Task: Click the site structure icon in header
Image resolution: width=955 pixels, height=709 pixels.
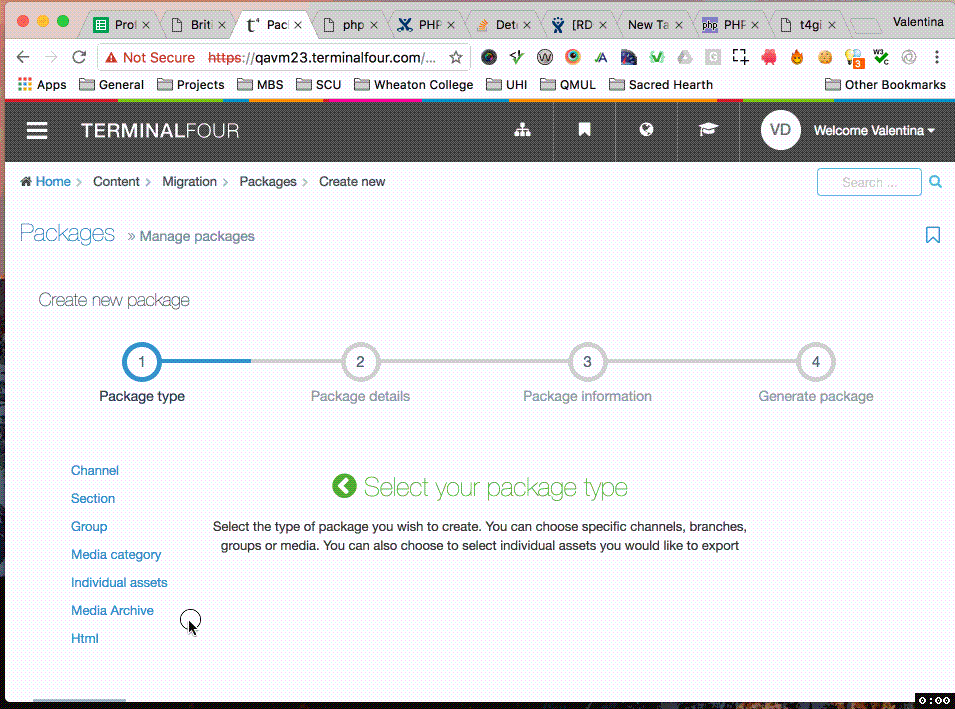Action: [x=522, y=130]
